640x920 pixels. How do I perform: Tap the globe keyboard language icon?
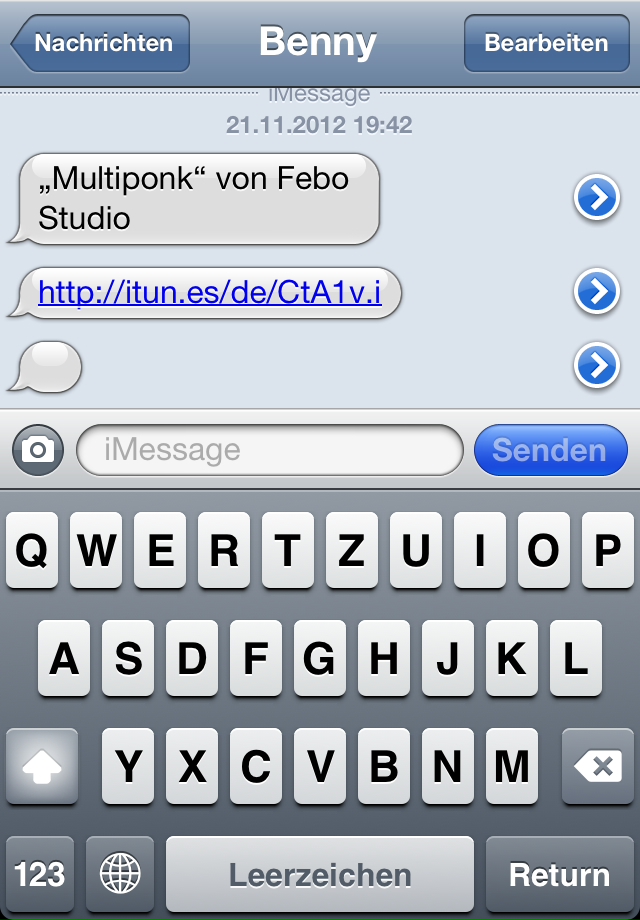120,873
